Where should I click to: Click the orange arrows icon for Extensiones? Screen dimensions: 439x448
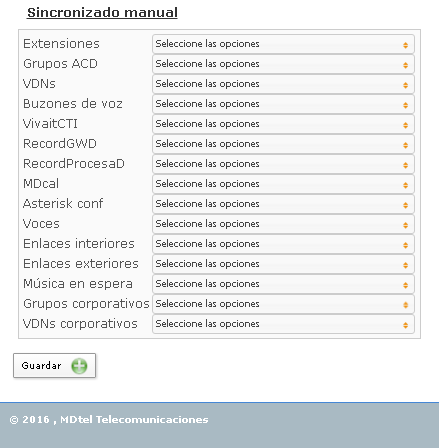[405, 45]
